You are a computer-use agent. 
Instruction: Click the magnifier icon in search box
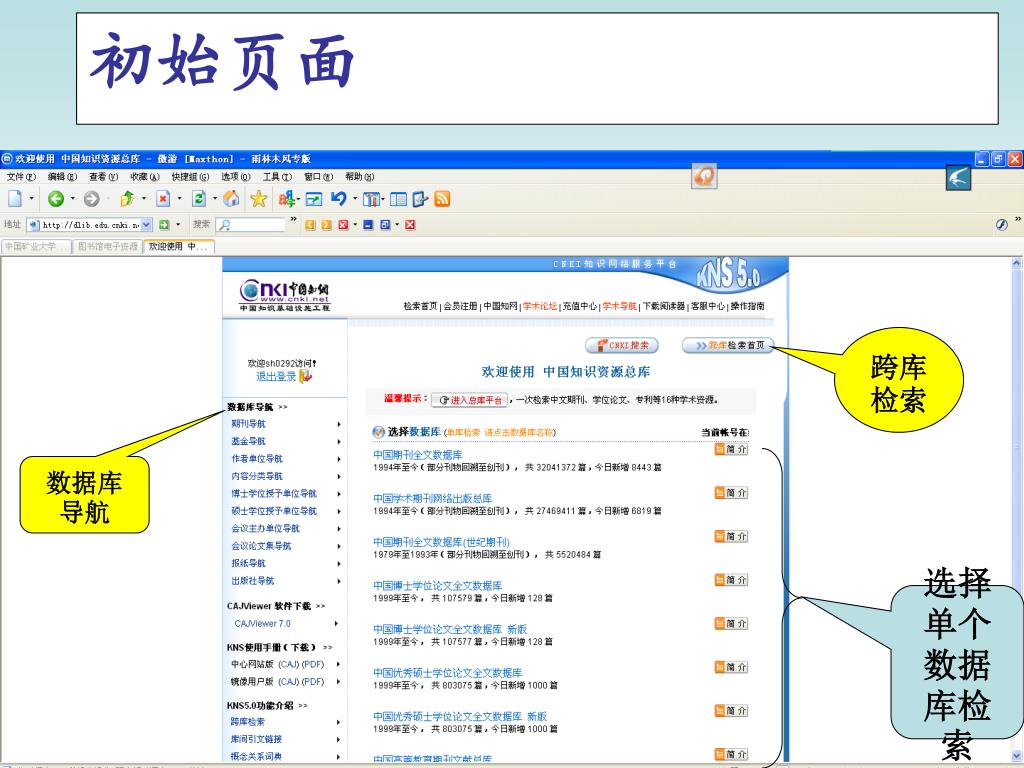coord(225,225)
